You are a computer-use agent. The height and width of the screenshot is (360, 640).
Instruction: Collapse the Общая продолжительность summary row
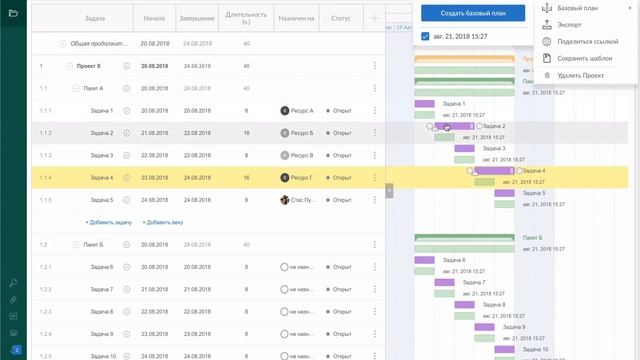click(62, 44)
